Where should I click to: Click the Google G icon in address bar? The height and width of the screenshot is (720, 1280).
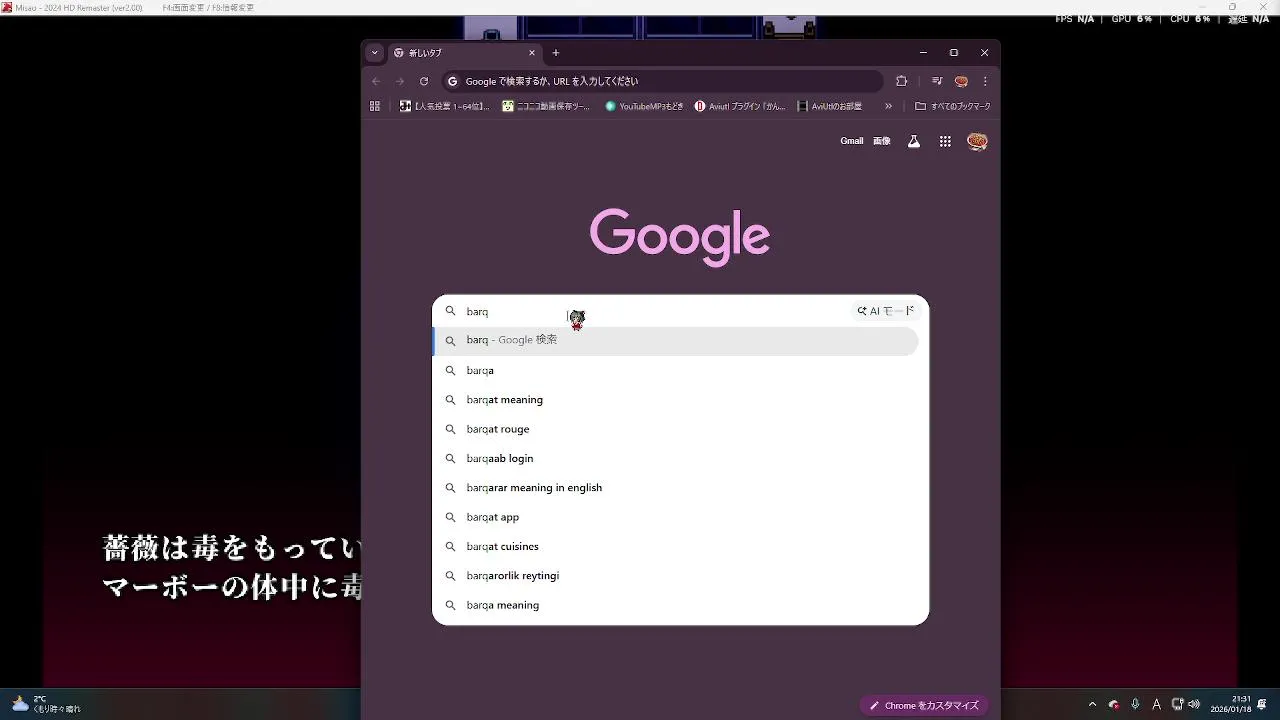click(x=453, y=81)
